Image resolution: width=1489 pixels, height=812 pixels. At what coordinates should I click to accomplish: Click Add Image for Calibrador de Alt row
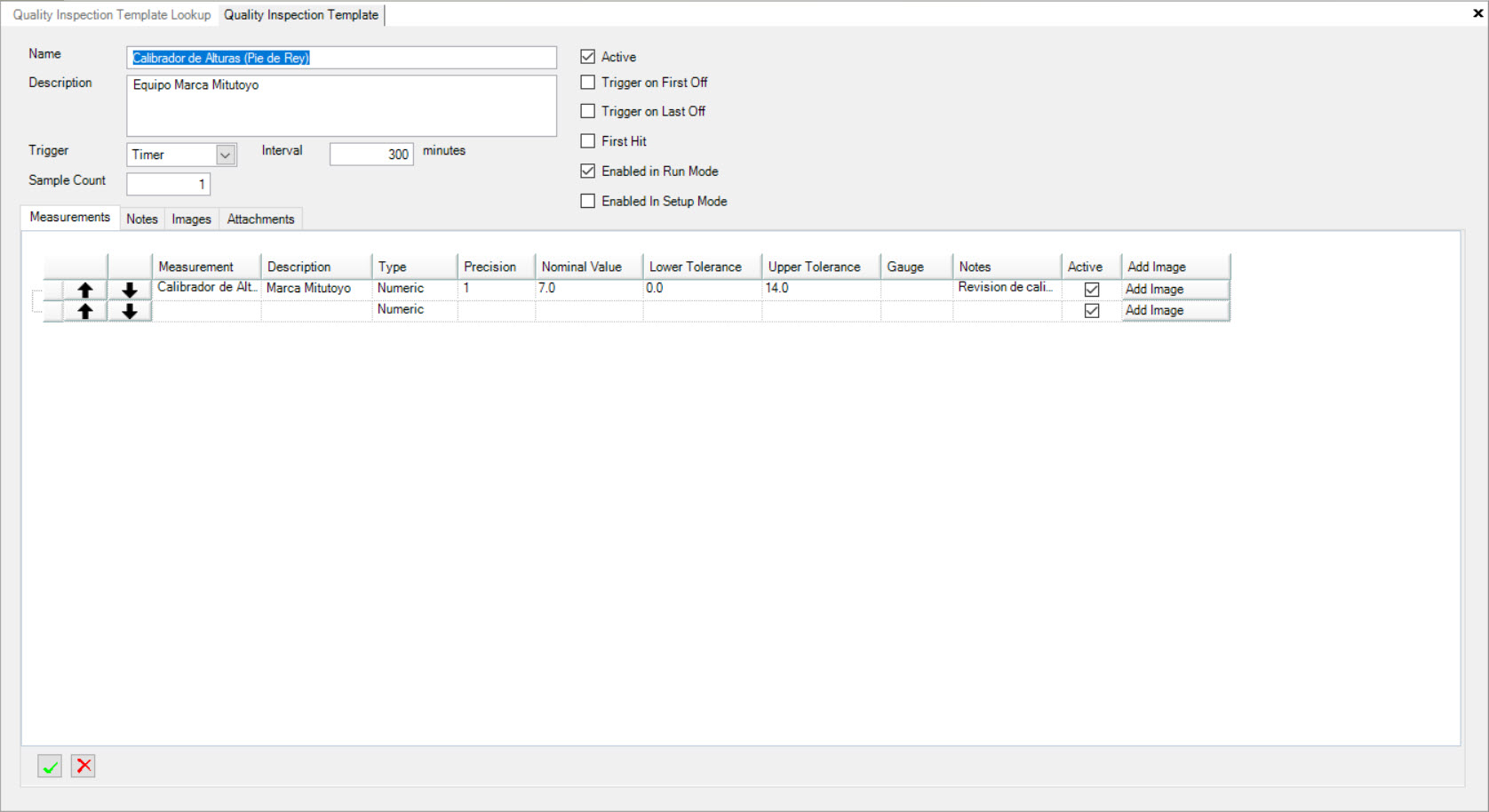1175,289
